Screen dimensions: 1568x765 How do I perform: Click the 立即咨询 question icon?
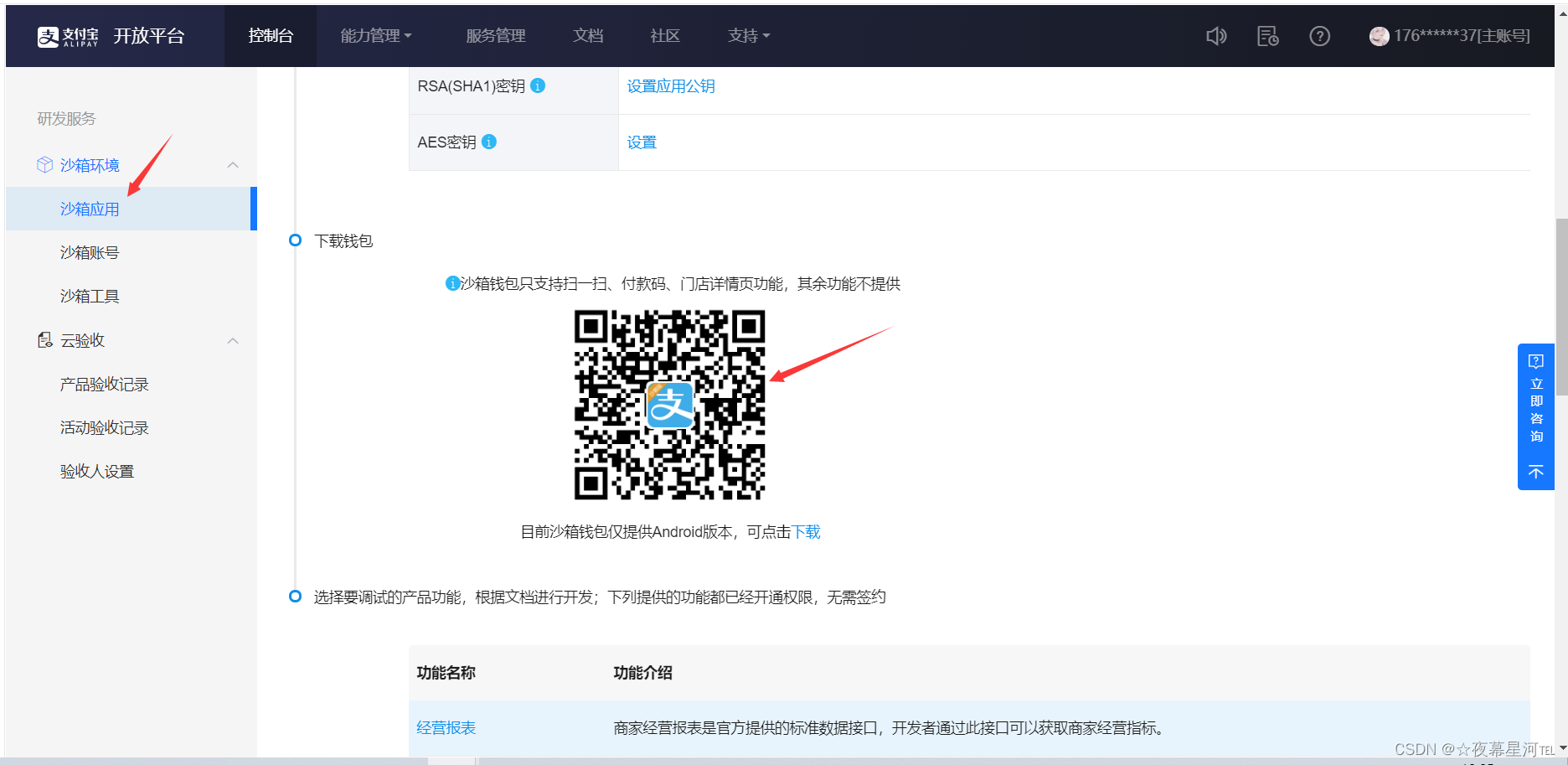(x=1536, y=361)
